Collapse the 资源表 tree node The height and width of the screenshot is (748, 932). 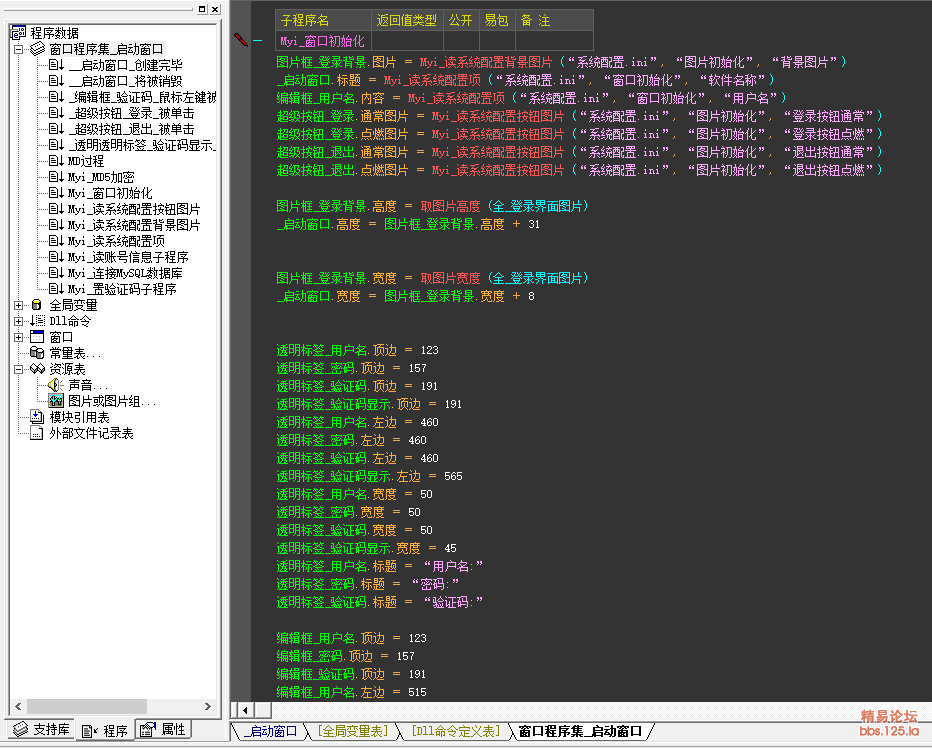(x=19, y=369)
